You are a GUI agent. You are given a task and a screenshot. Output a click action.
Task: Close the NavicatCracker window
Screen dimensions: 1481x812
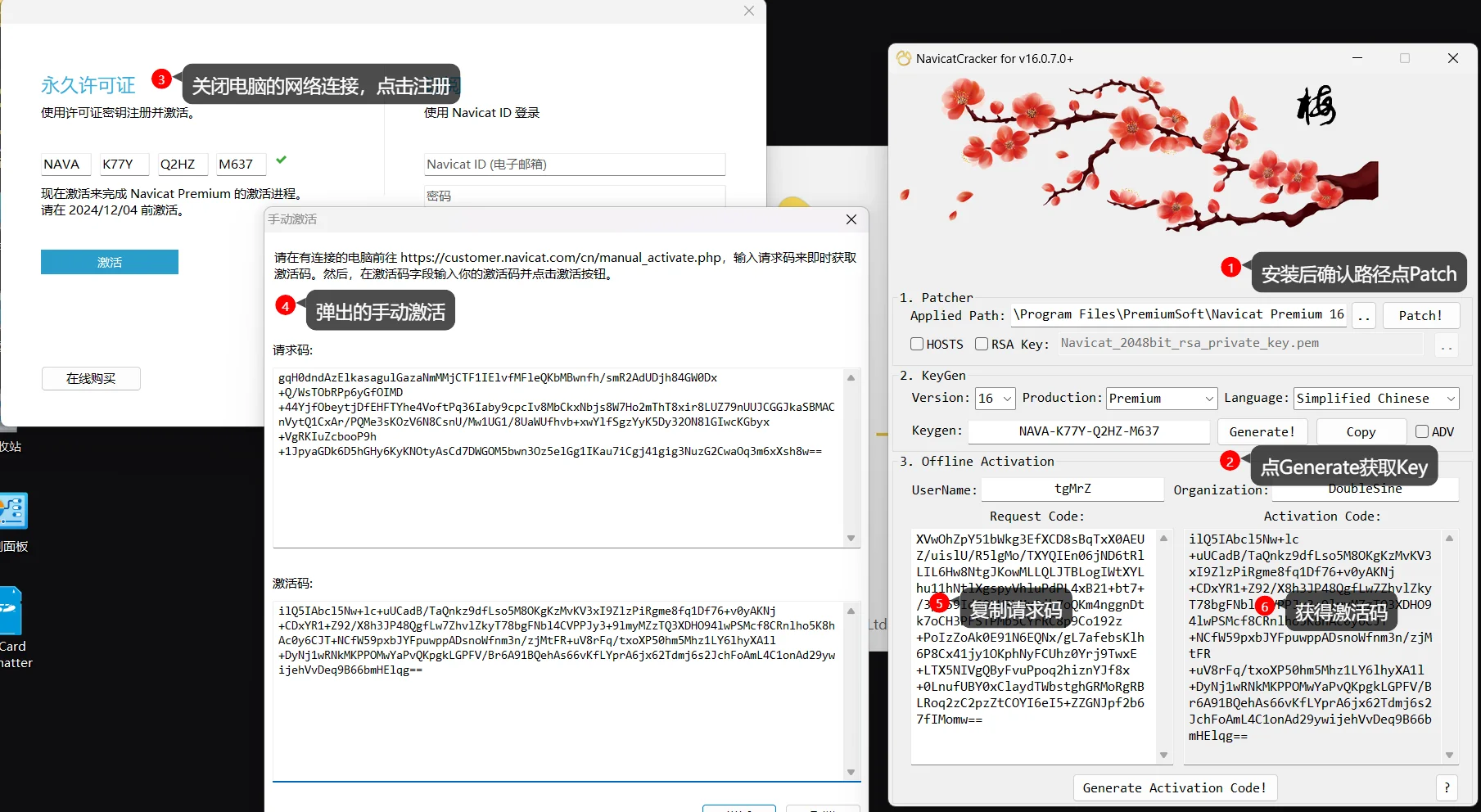1453,58
